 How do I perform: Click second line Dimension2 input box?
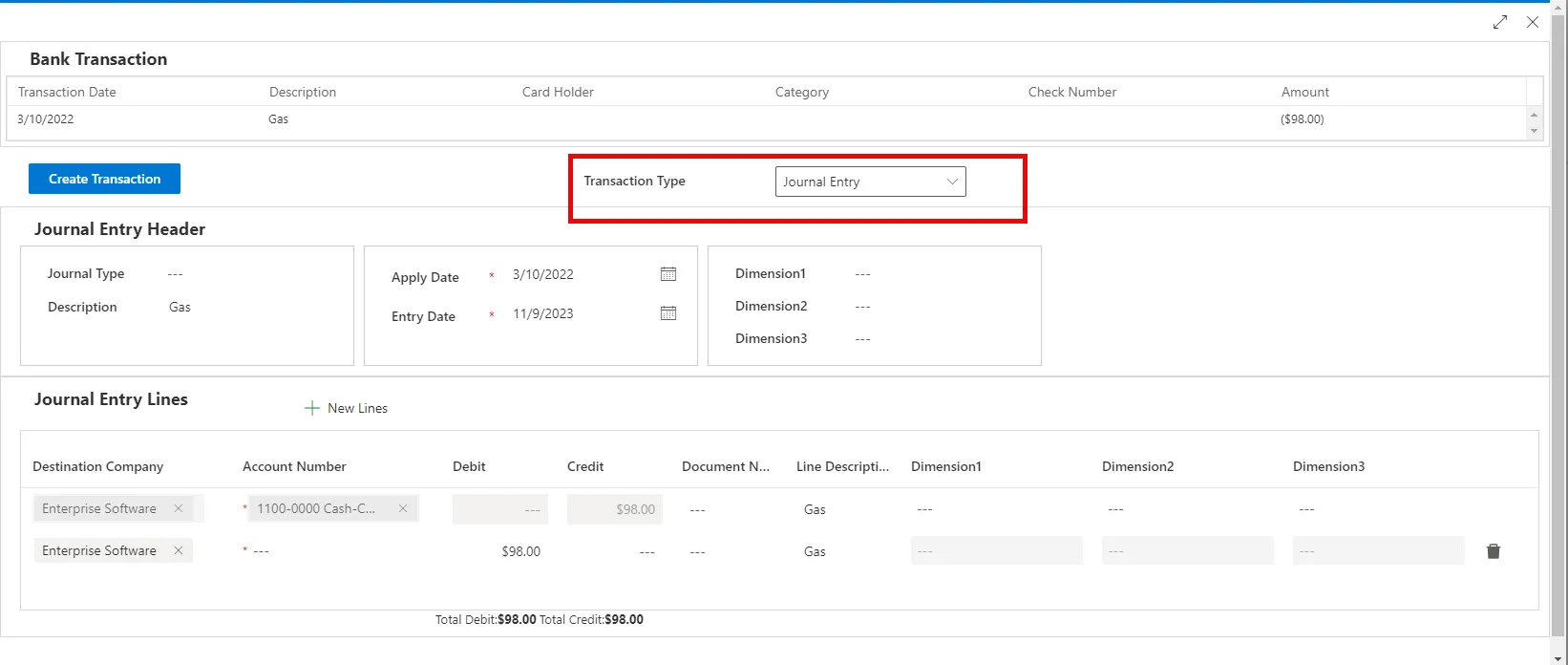click(1188, 550)
